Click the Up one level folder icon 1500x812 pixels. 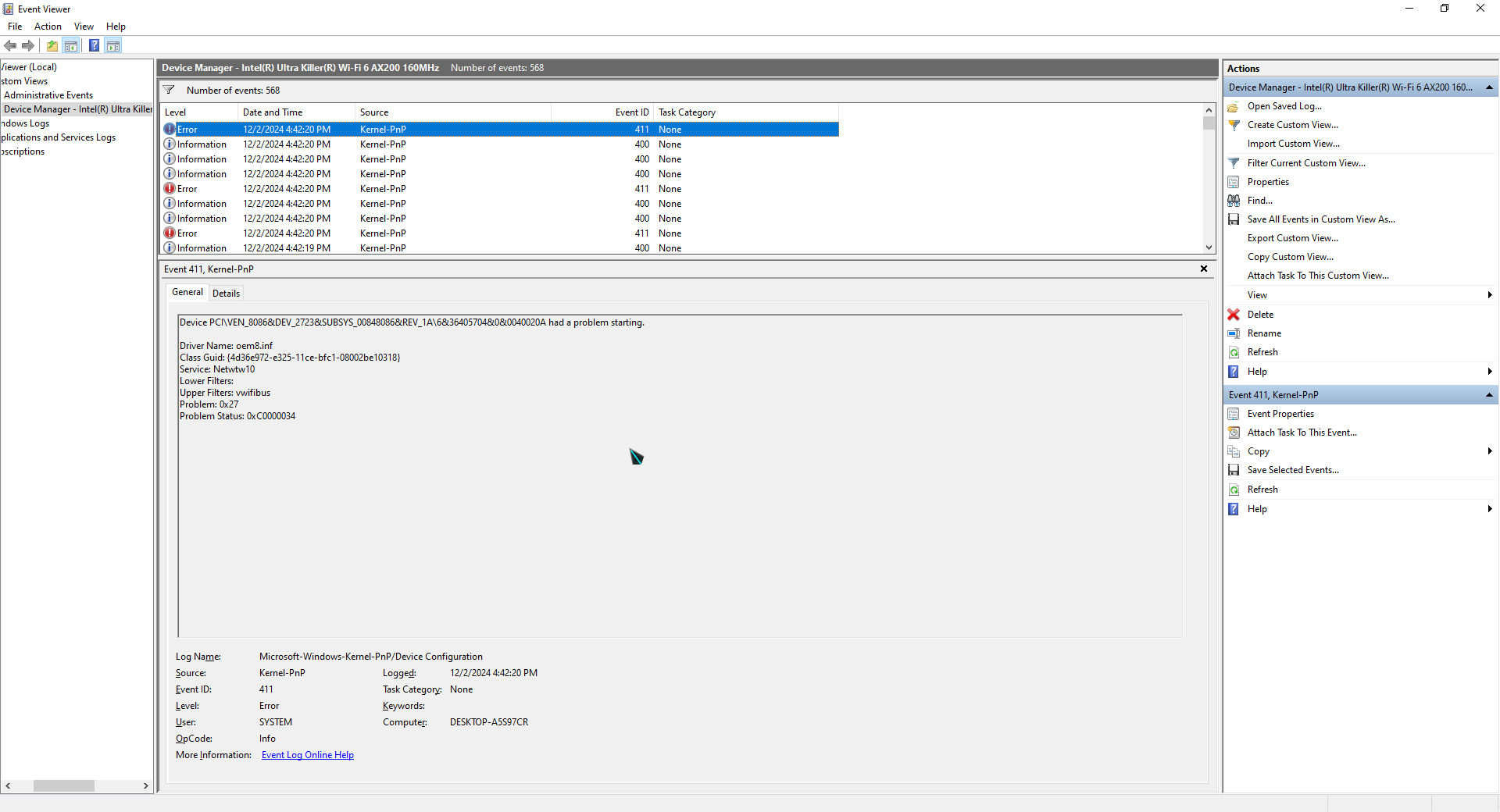tap(52, 46)
